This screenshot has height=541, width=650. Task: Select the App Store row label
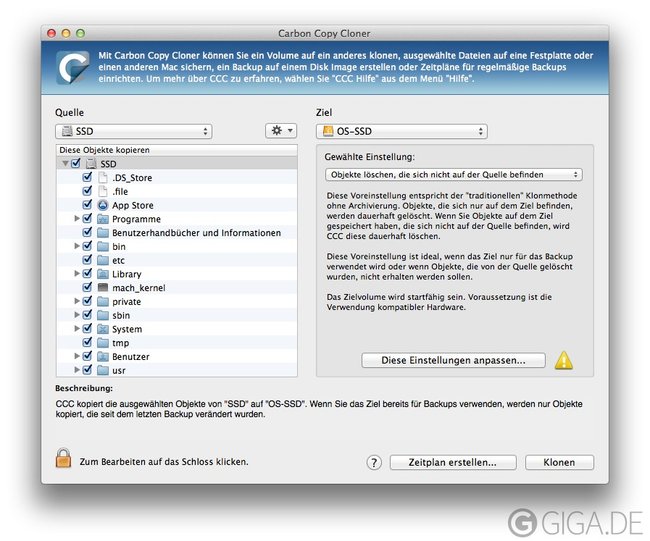(133, 205)
